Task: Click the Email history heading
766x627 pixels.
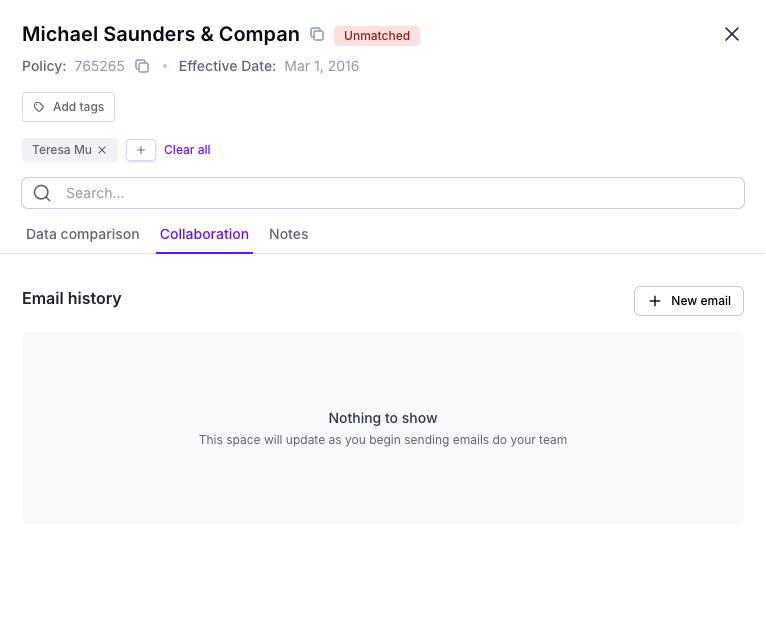Action: (72, 299)
